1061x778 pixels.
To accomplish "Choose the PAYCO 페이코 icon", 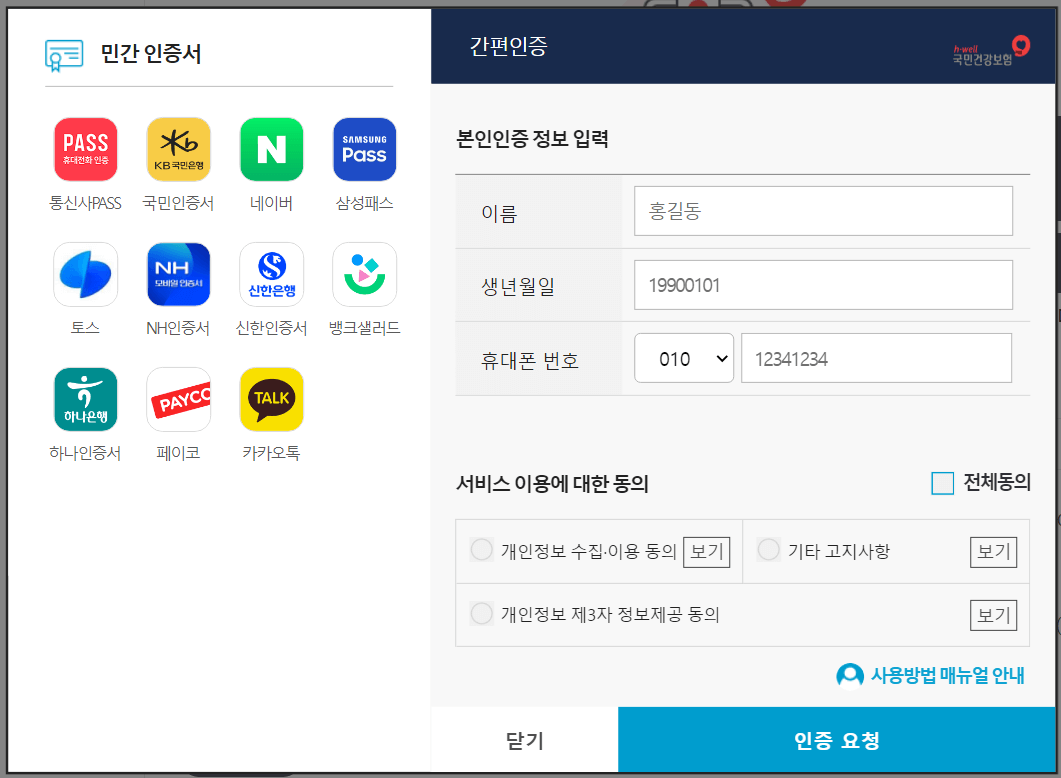I will (x=179, y=399).
